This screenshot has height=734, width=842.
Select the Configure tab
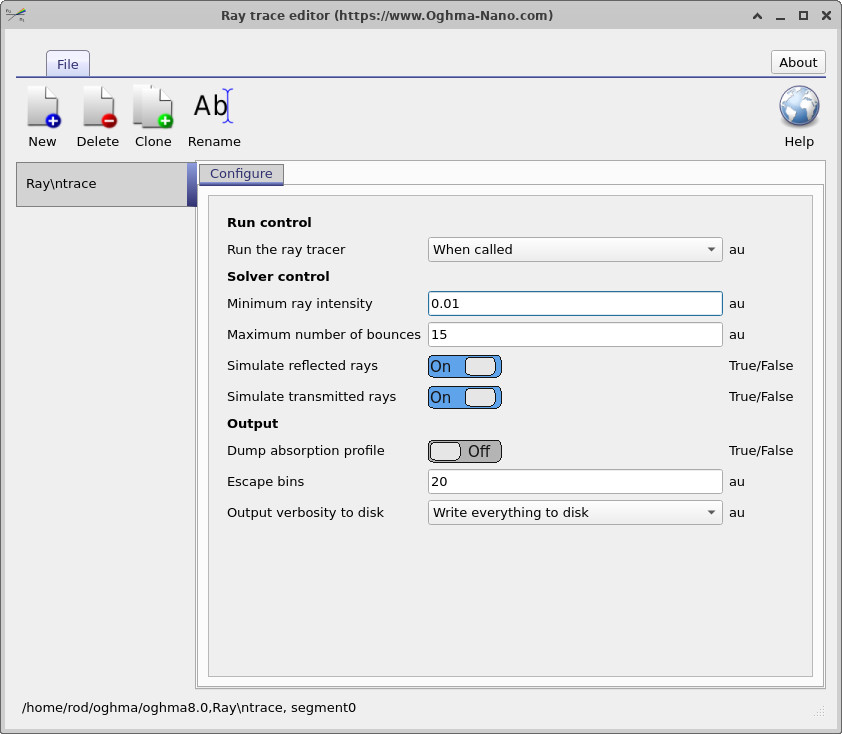point(241,173)
